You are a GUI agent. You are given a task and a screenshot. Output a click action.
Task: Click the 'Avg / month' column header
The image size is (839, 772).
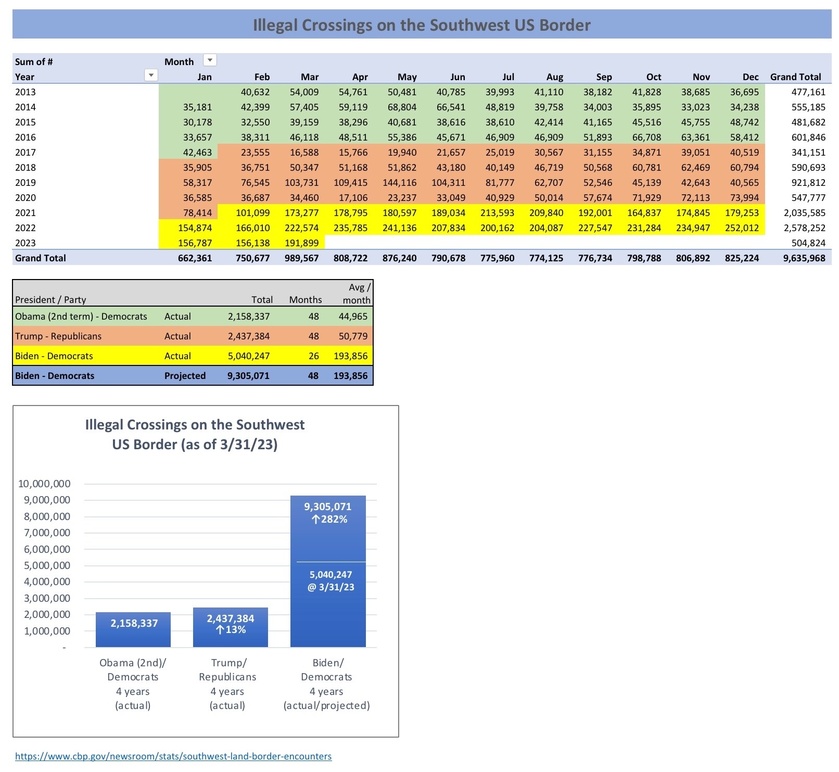(356, 294)
